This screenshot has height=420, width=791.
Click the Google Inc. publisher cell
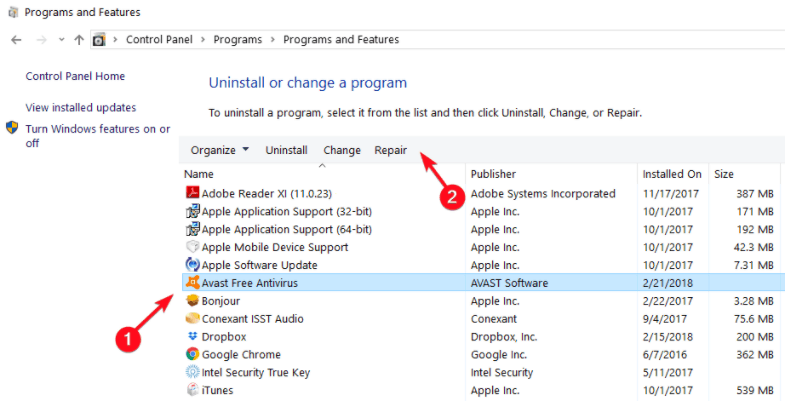(x=498, y=354)
